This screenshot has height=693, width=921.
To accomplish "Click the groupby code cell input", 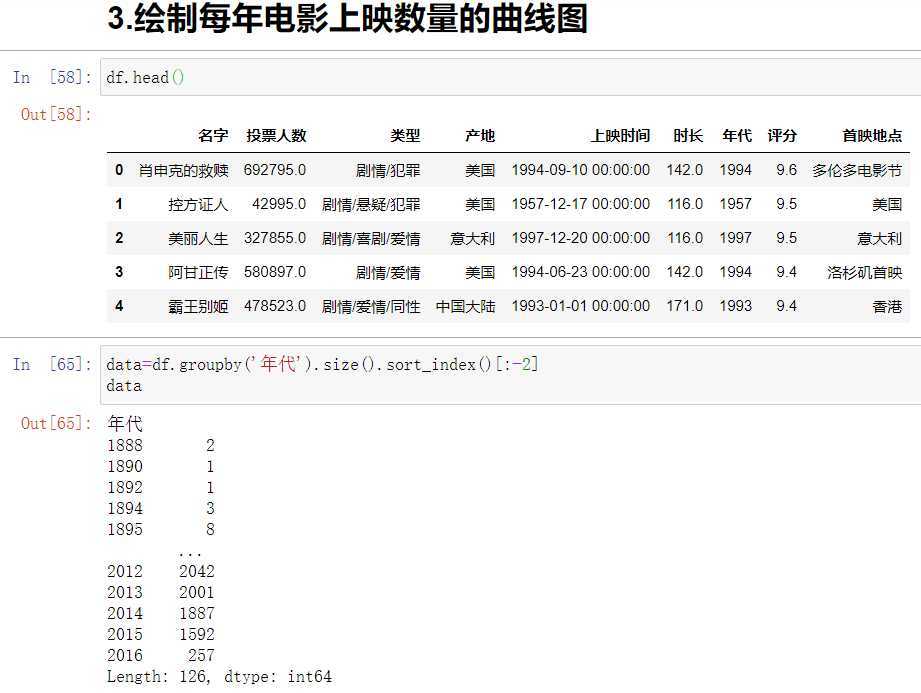I will point(510,375).
